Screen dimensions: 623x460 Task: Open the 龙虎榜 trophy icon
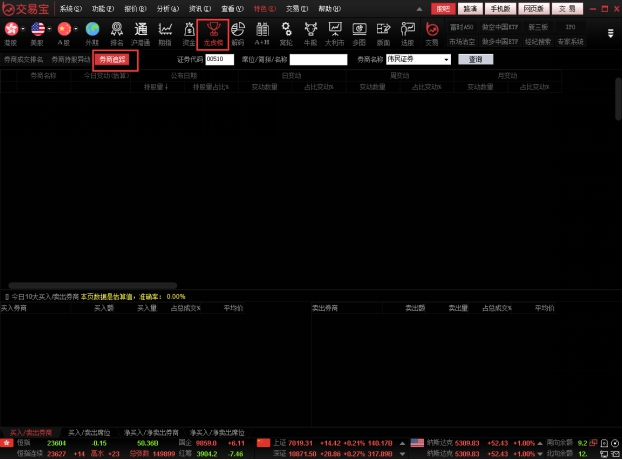click(x=212, y=33)
